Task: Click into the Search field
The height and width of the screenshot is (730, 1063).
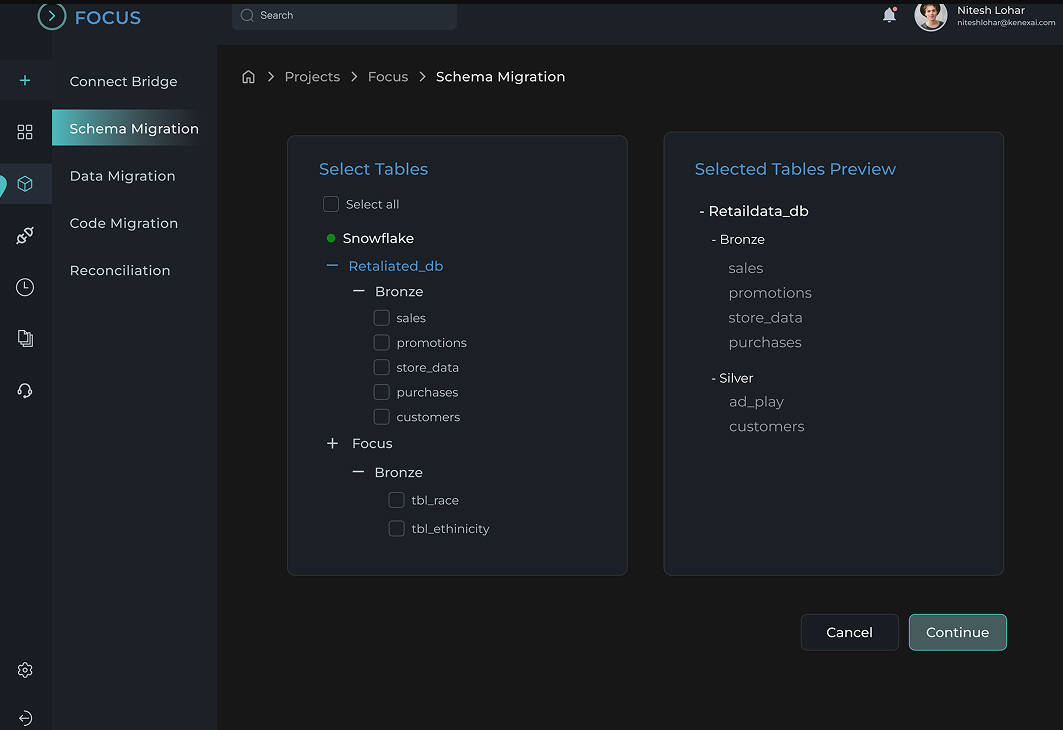Action: (x=344, y=15)
